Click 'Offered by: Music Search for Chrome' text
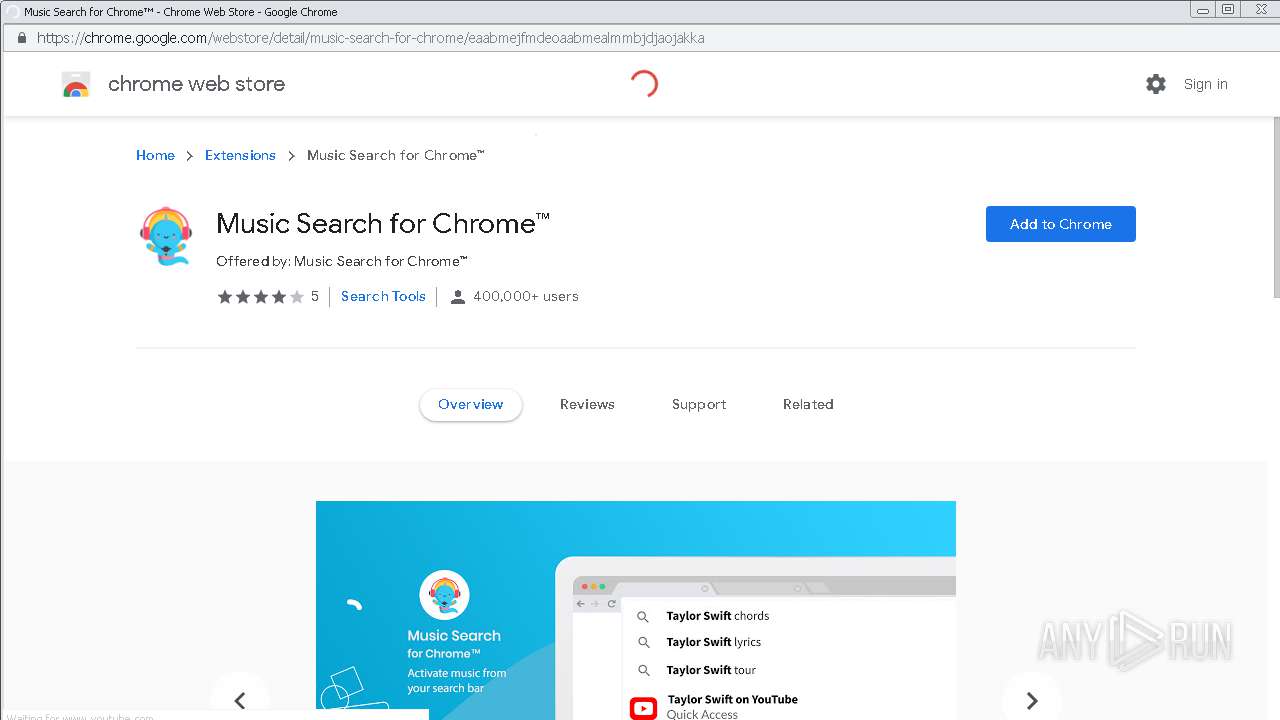Image resolution: width=1280 pixels, height=720 pixels. pos(342,262)
